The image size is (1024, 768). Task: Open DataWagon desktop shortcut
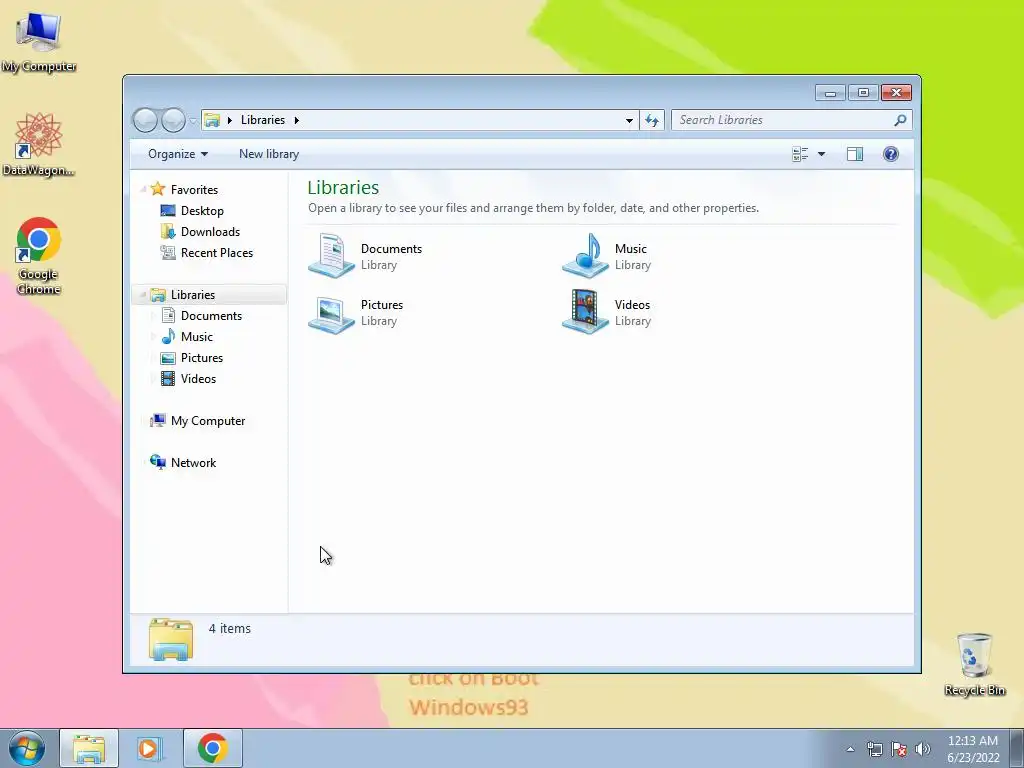(x=39, y=144)
